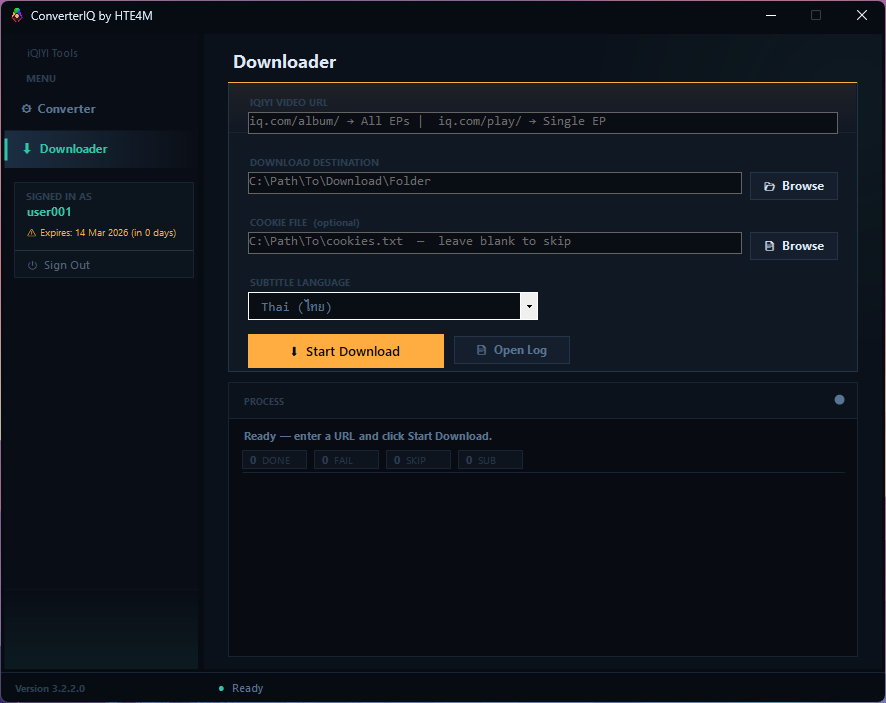Viewport: 886px width, 703px height.
Task: Open the Converter menu item
Action: pyautogui.click(x=99, y=109)
